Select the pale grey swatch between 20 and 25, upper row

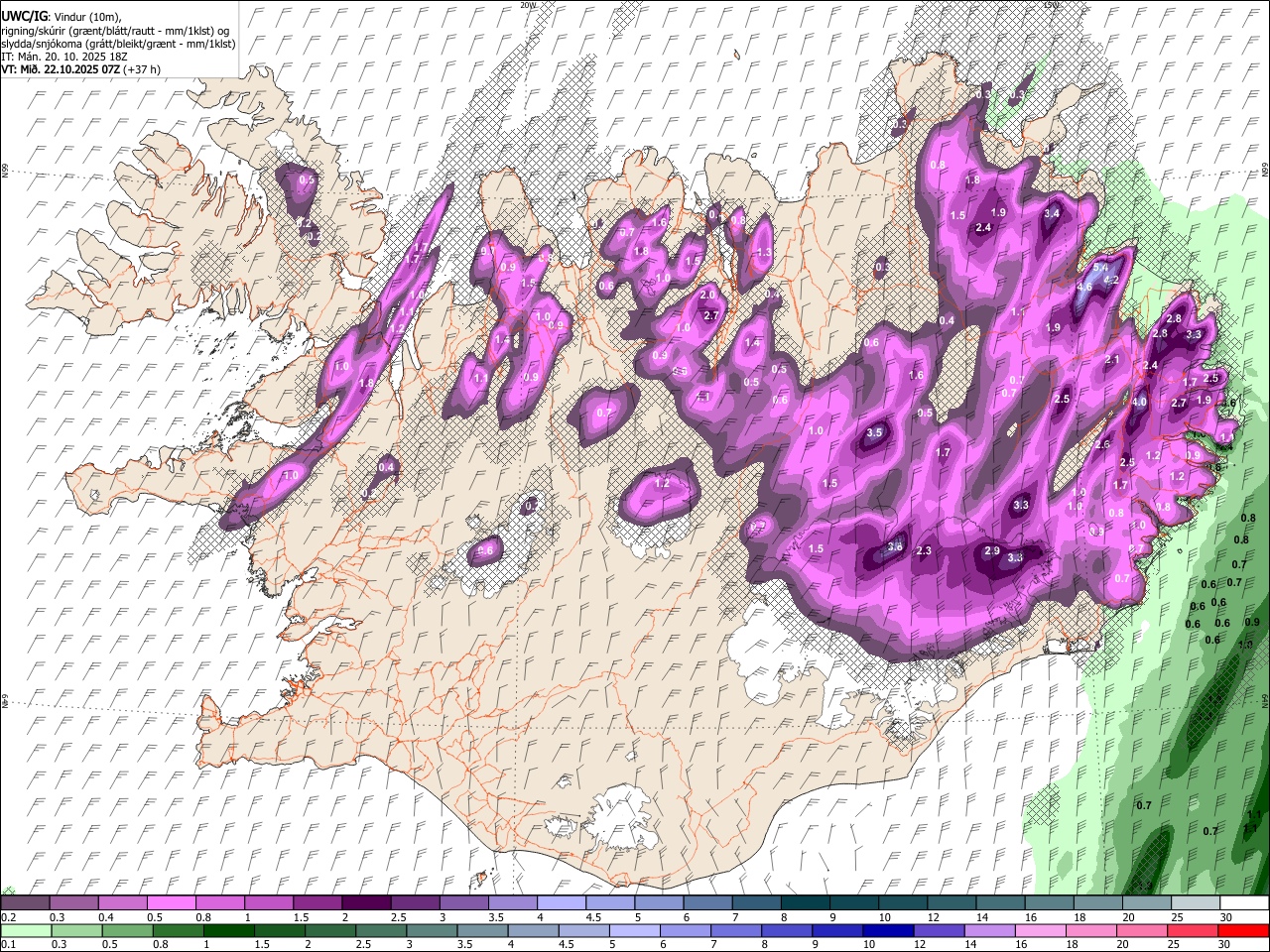1146,903
